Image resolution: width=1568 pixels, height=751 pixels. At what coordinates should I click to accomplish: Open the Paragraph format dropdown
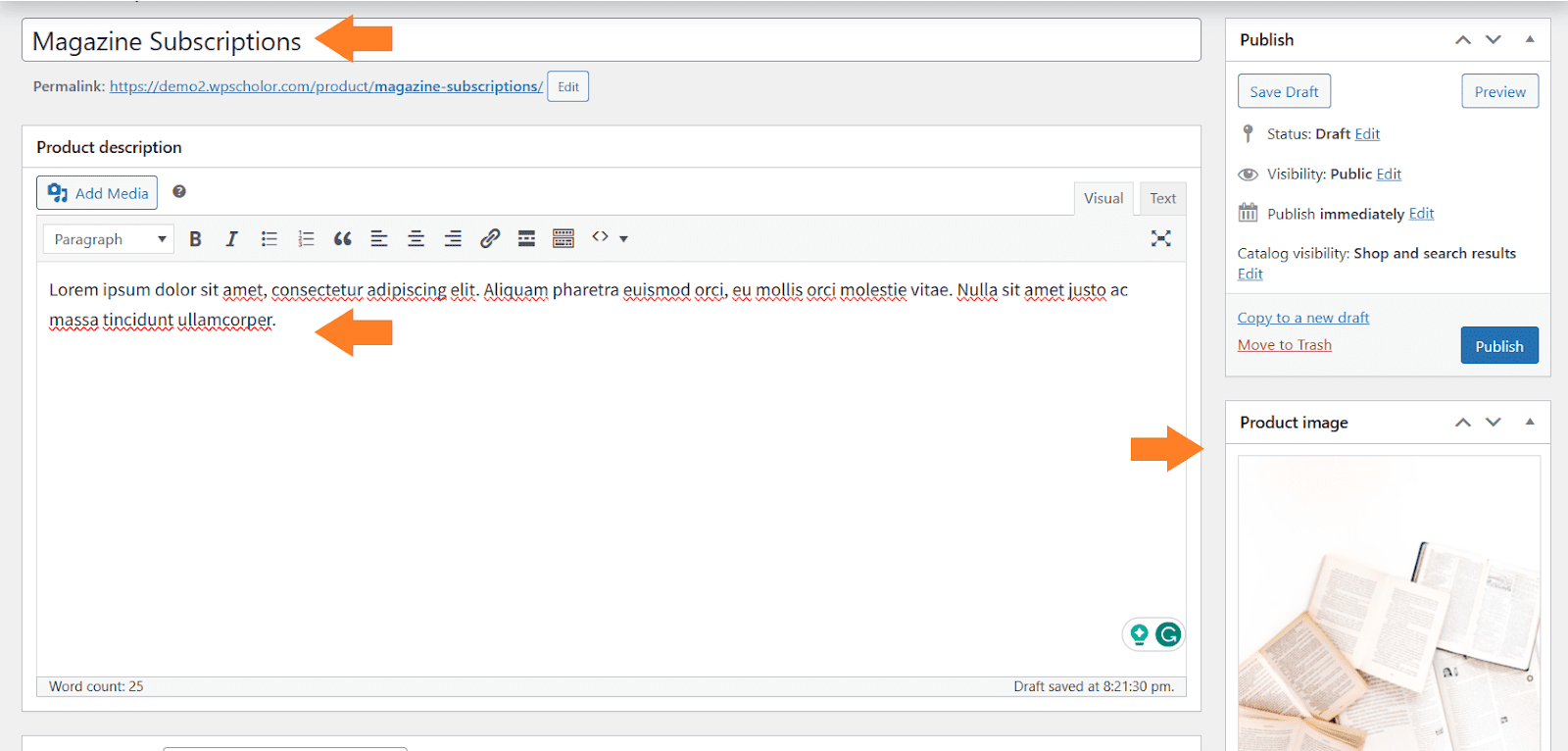[109, 239]
